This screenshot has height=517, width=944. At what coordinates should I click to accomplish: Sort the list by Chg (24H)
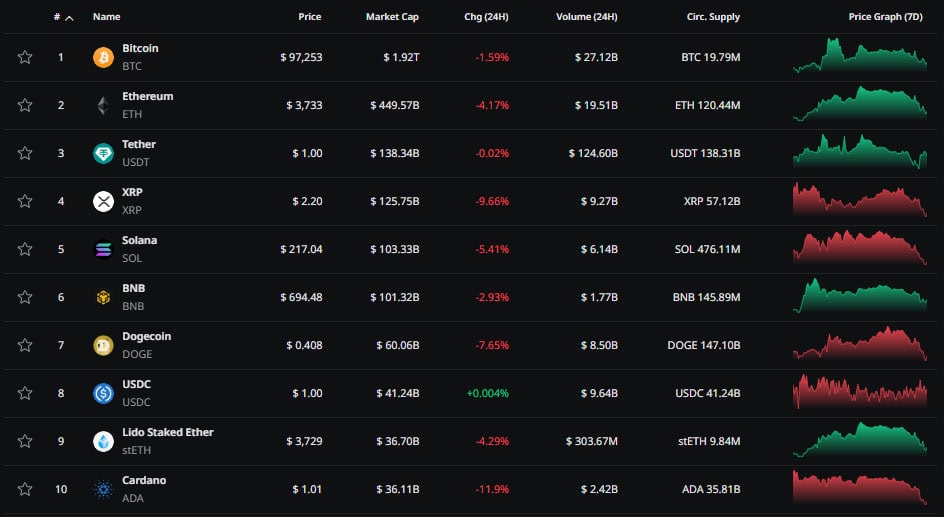coord(486,17)
